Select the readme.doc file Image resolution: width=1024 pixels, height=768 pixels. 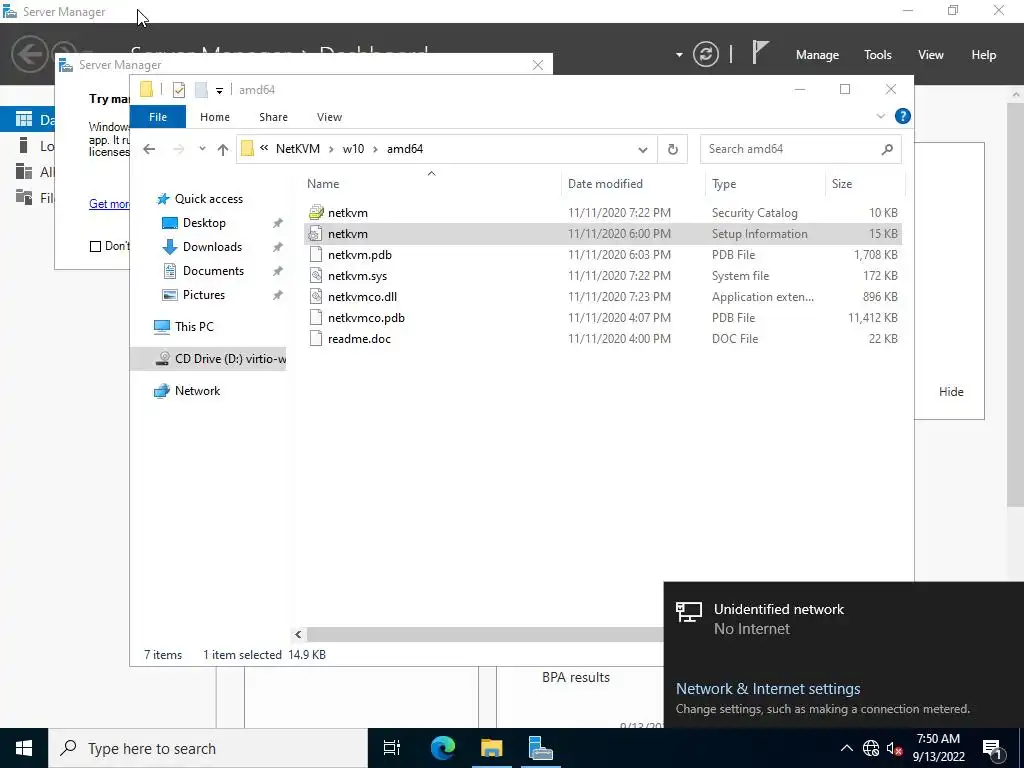[602, 339]
